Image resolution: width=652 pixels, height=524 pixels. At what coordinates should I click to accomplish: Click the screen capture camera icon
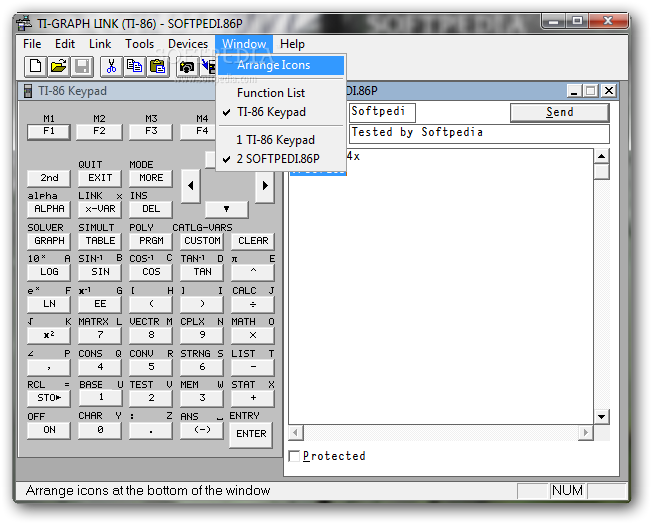pyautogui.click(x=187, y=67)
